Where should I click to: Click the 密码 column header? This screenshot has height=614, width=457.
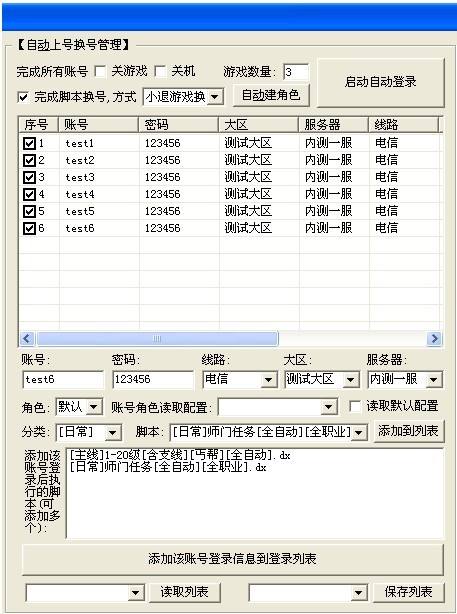(x=179, y=125)
